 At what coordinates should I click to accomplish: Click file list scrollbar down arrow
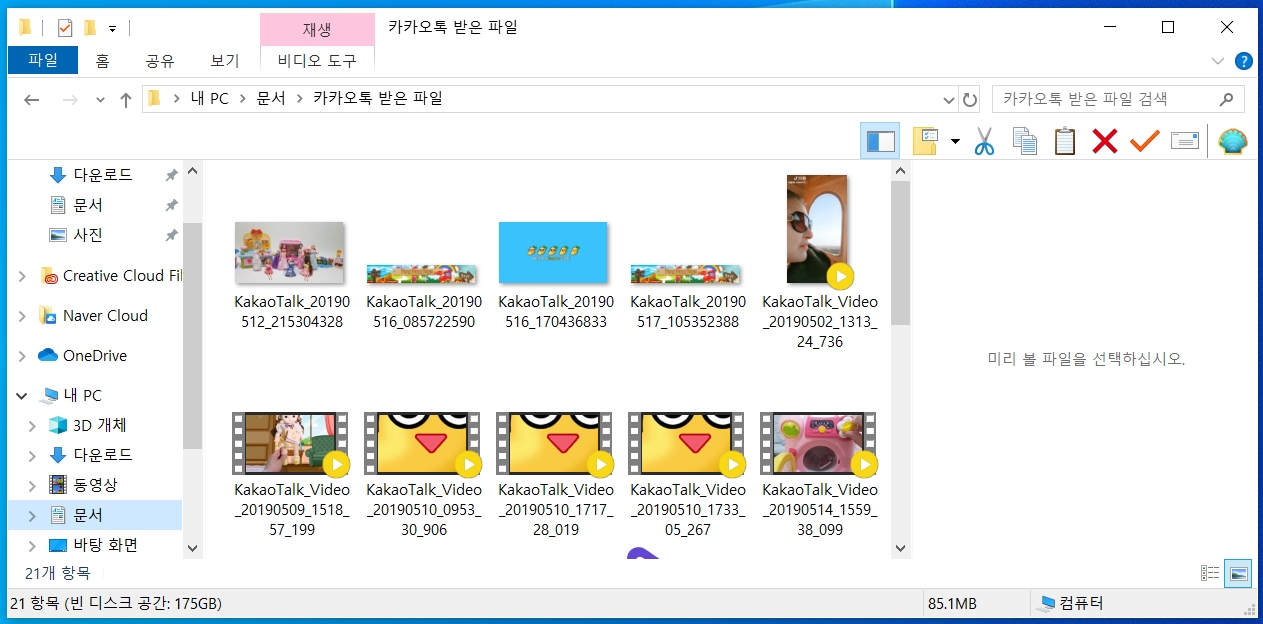pyautogui.click(x=900, y=548)
